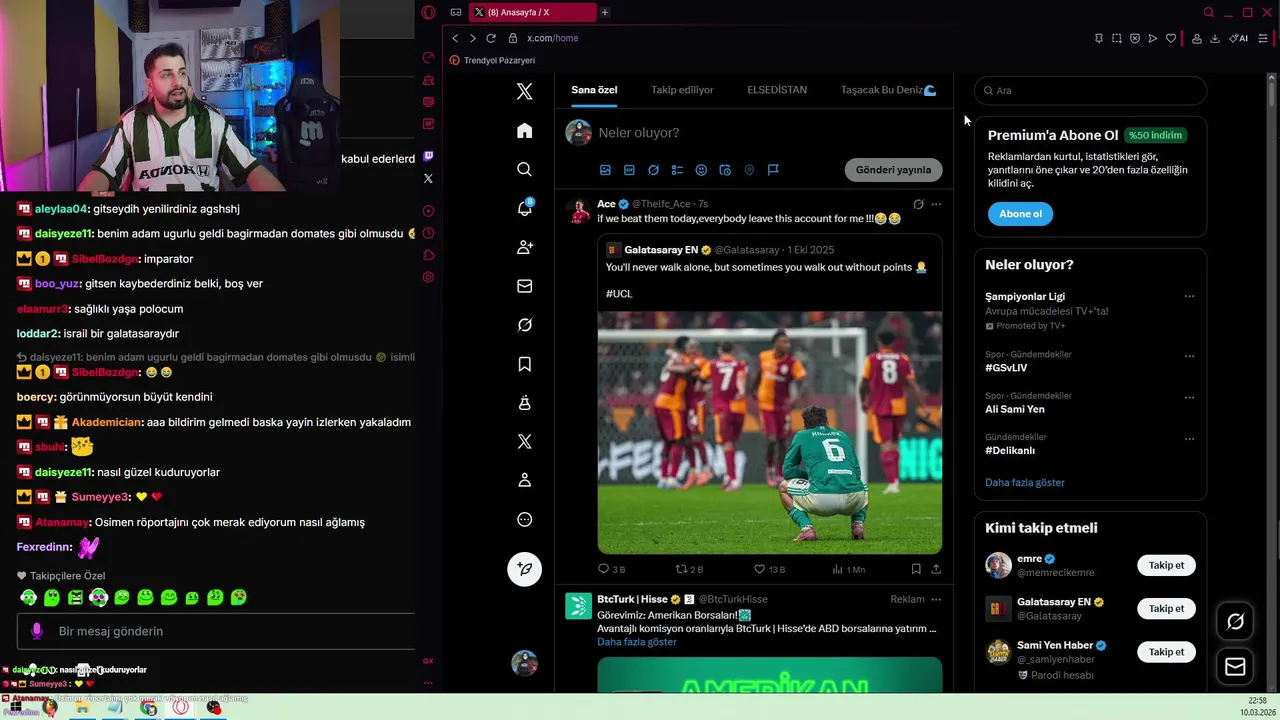Open a new browser tab
The image size is (1280, 720).
click(605, 12)
